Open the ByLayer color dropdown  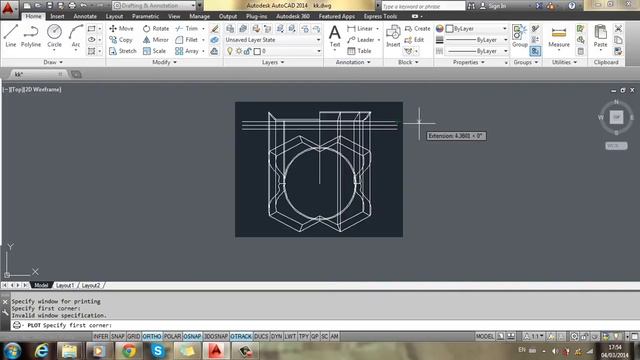pos(476,29)
